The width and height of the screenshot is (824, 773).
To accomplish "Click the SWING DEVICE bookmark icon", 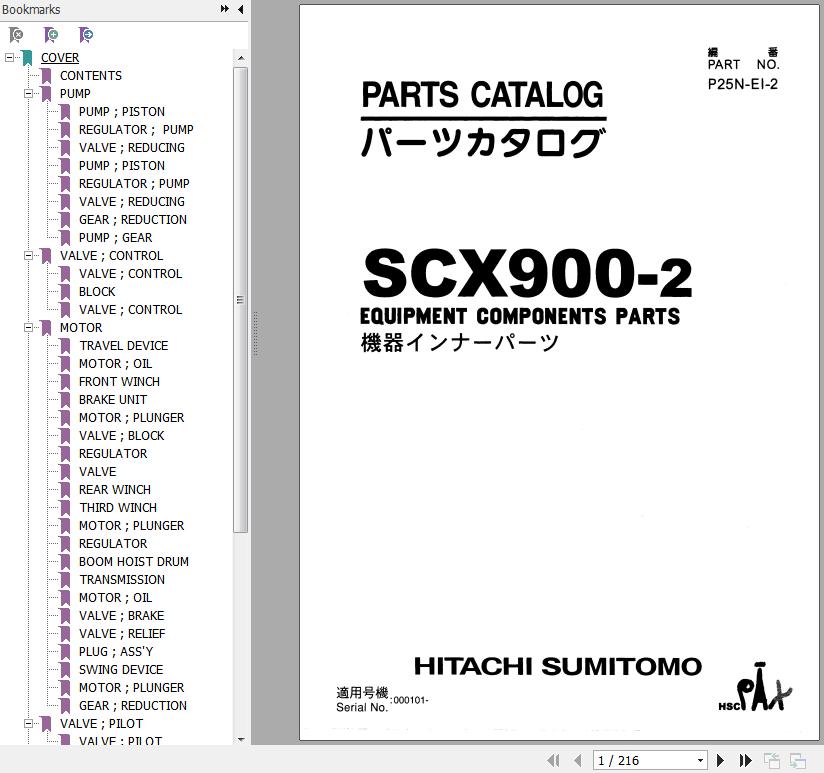I will tap(65, 669).
